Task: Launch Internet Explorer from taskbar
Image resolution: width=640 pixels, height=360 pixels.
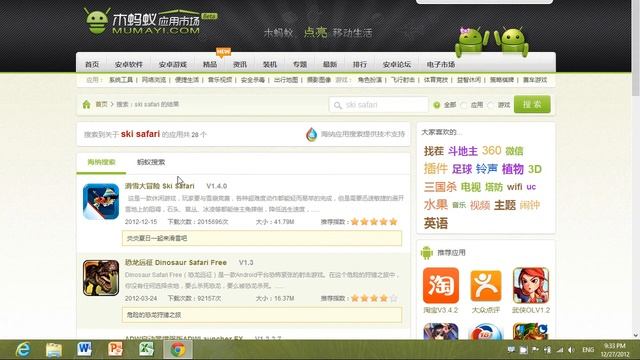Action: (x=23, y=349)
